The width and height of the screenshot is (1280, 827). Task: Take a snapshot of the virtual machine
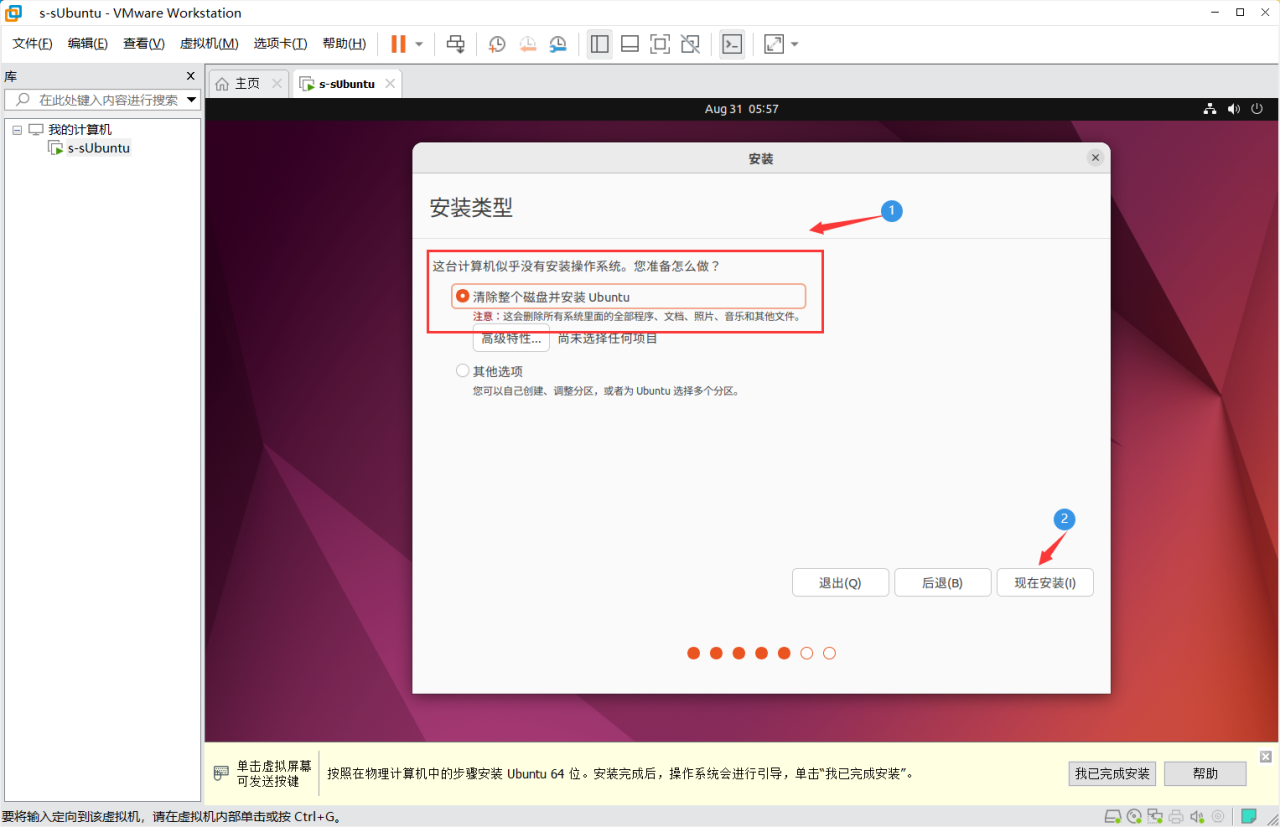tap(497, 44)
